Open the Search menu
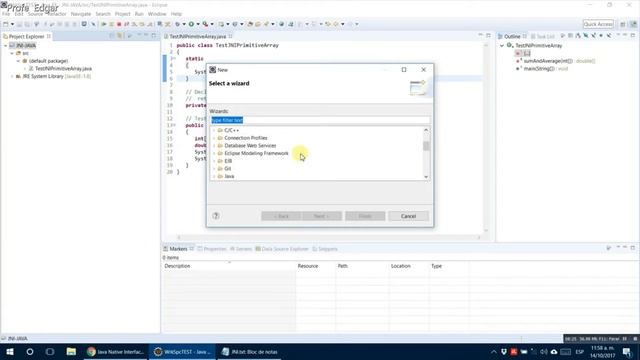Viewport: 640px width, 360px height. 103,14
